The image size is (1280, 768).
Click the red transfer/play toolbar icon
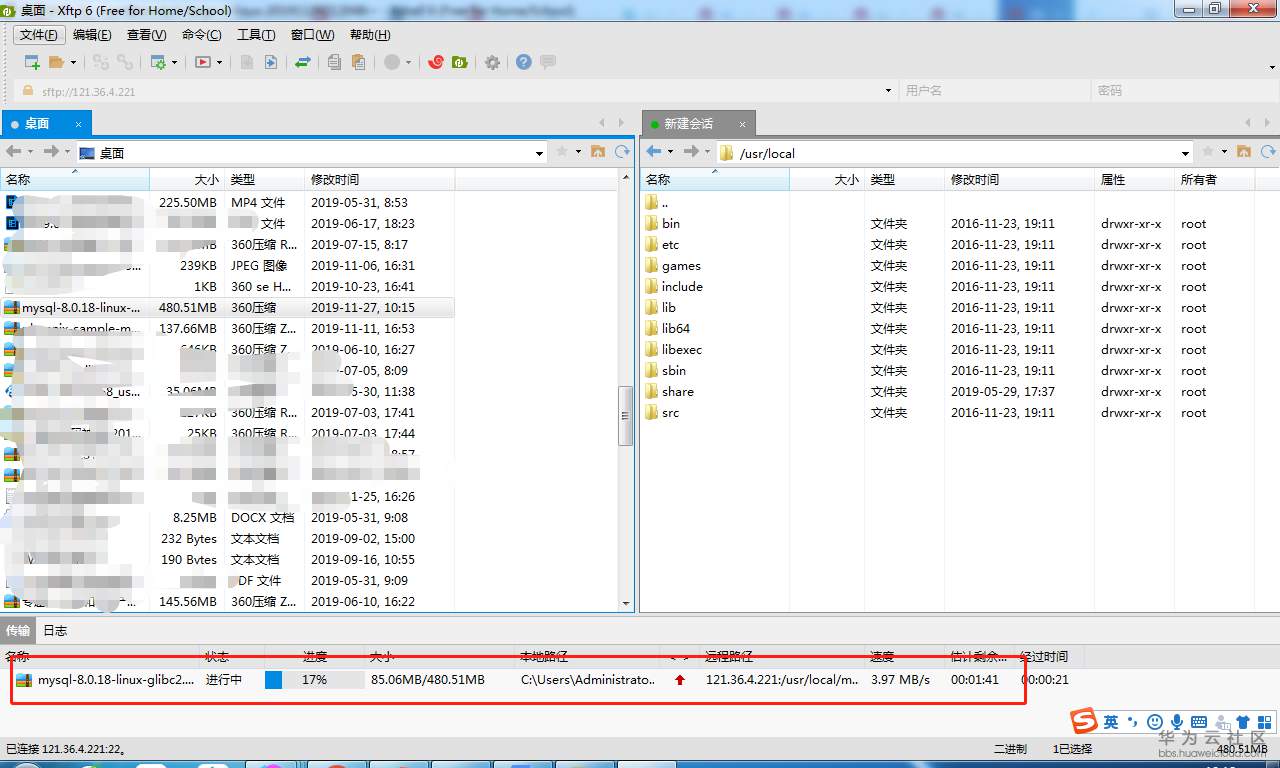tap(203, 62)
